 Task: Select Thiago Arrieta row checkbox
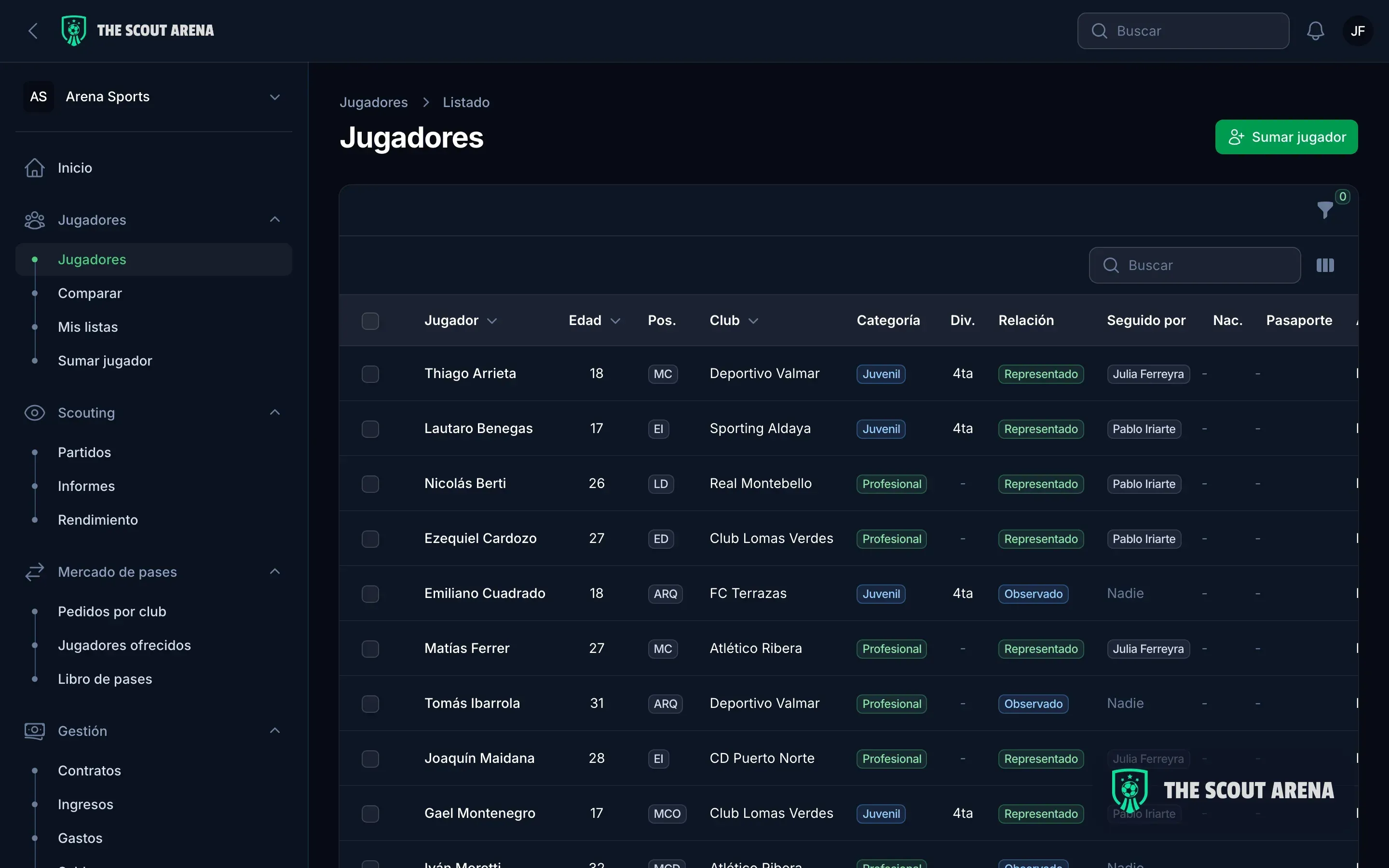[x=370, y=374]
